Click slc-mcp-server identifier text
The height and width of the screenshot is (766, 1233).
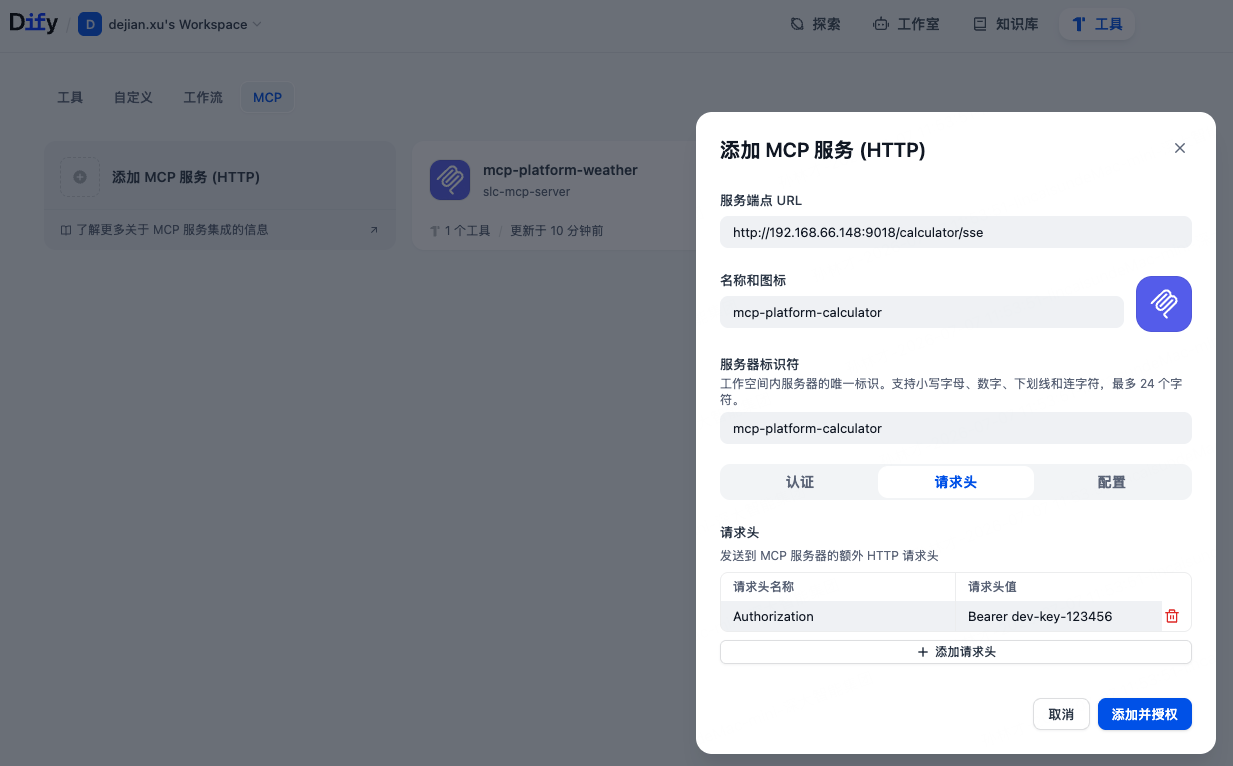[527, 191]
